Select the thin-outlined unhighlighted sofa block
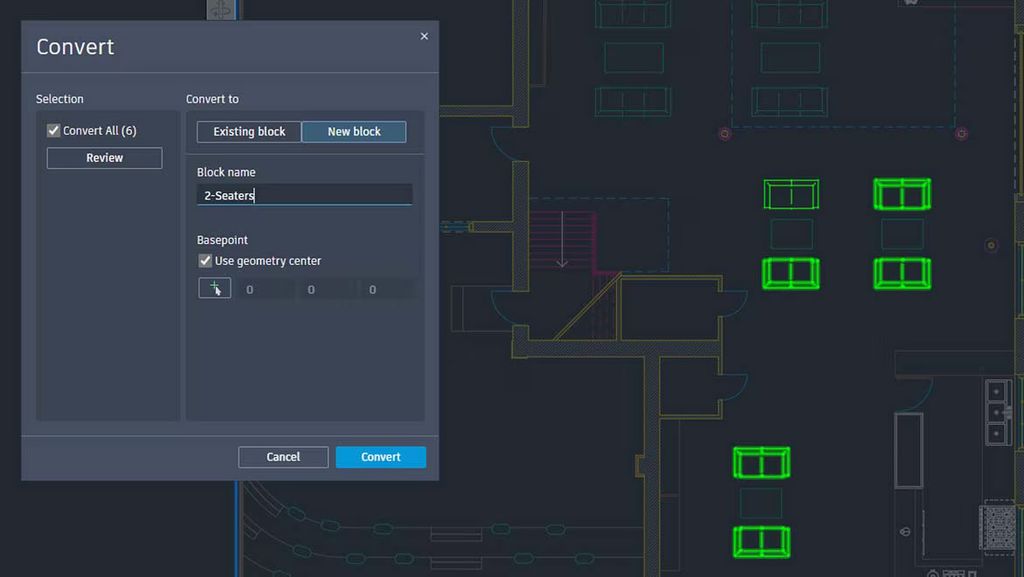Image resolution: width=1024 pixels, height=577 pixels. click(x=791, y=194)
